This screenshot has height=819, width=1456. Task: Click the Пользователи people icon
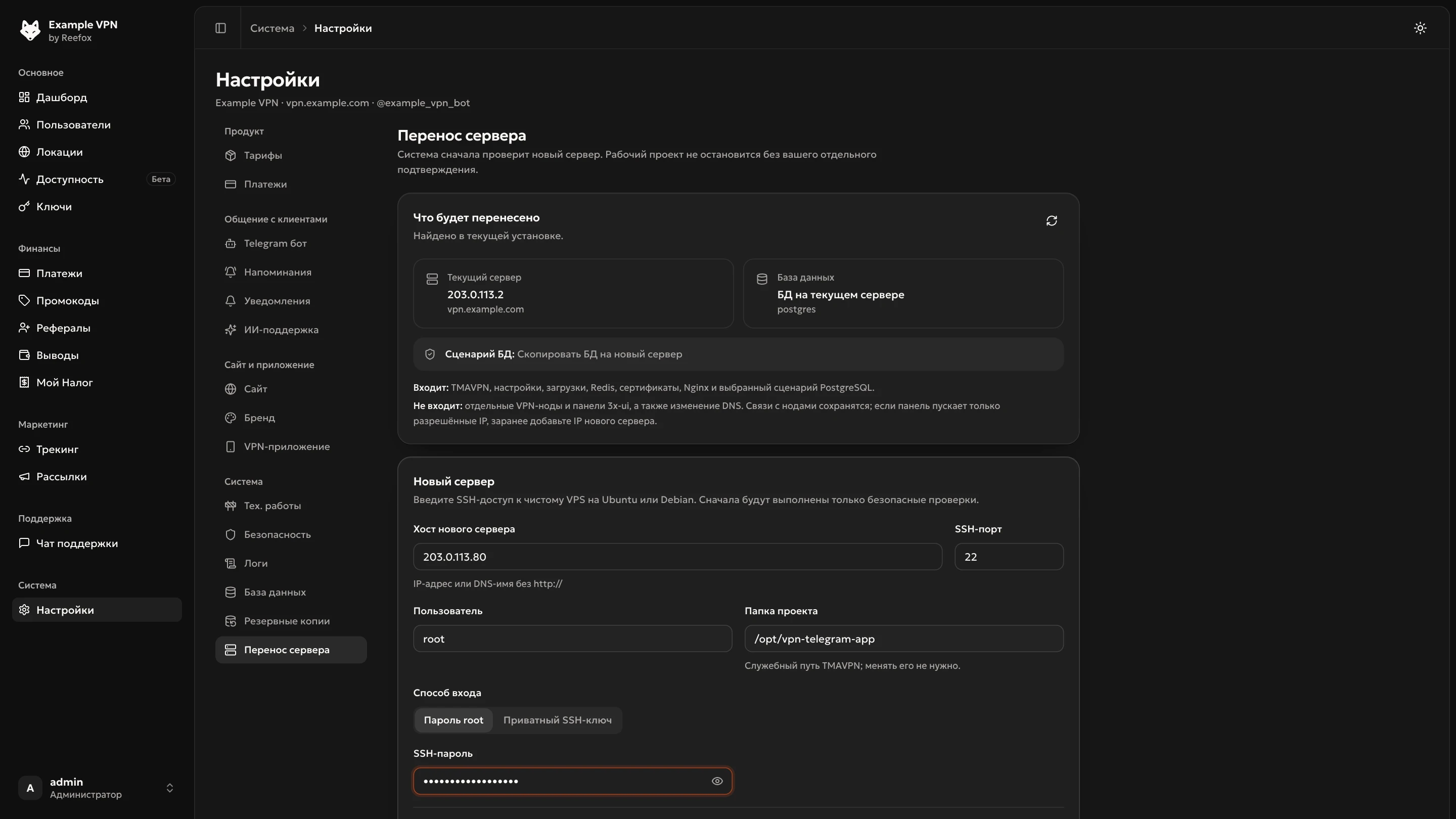[24, 124]
